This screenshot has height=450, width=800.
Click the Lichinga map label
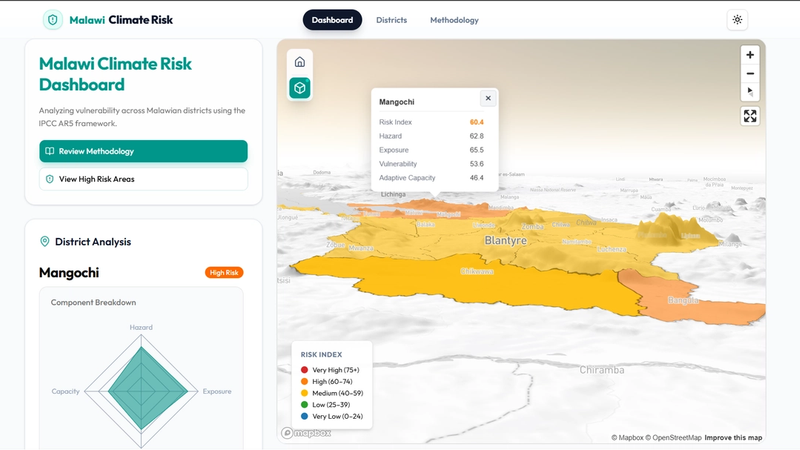(x=393, y=194)
